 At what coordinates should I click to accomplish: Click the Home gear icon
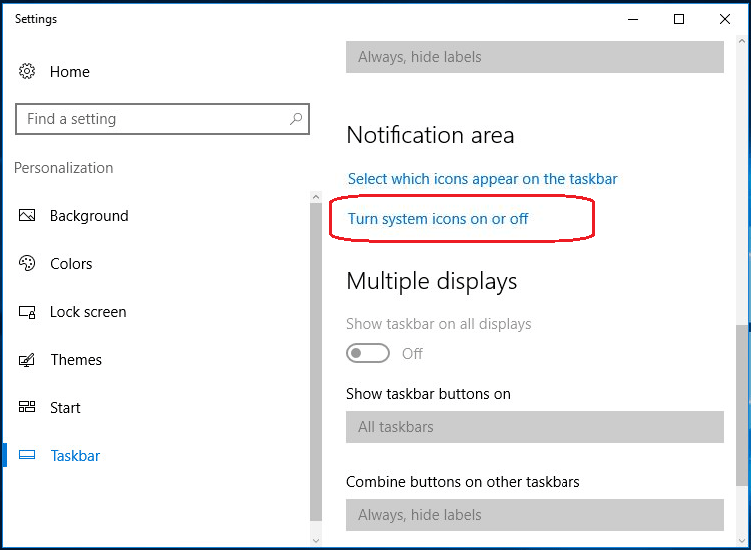point(28,72)
